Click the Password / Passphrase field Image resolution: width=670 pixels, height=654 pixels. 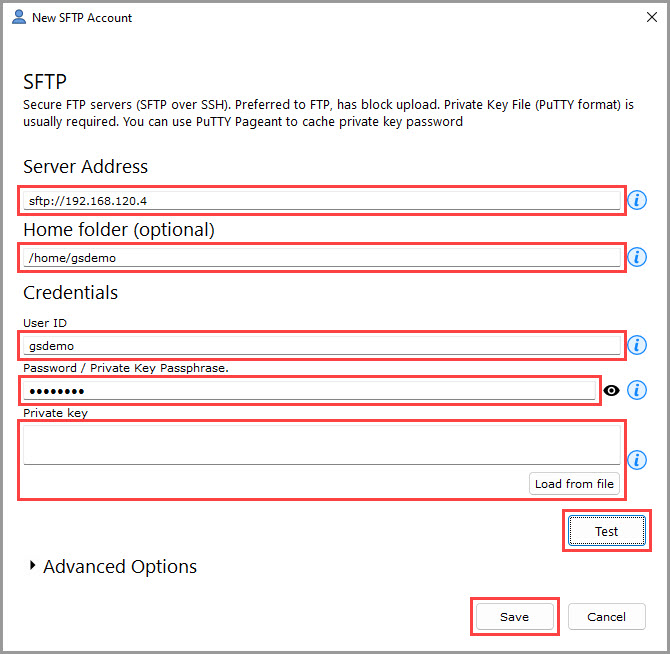tap(310, 390)
